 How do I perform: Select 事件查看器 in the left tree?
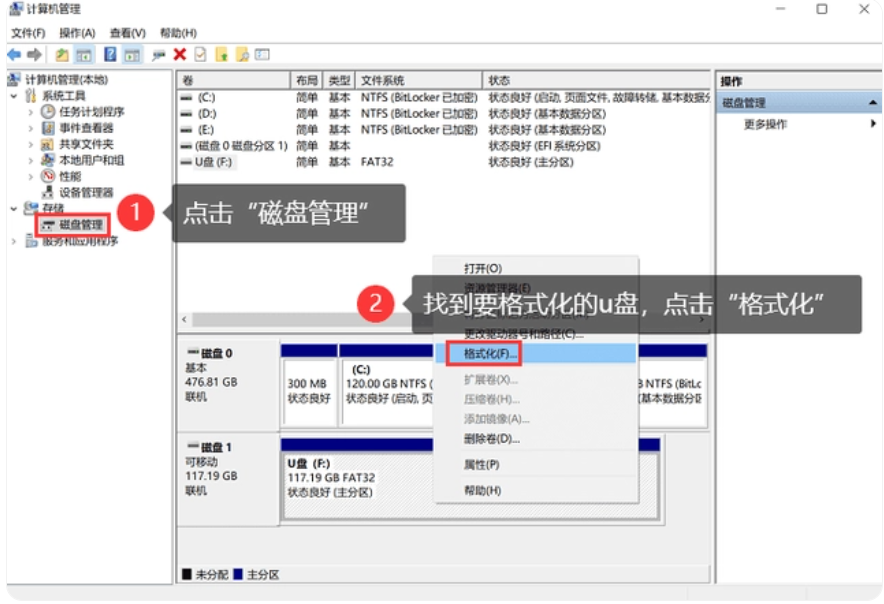click(x=86, y=128)
